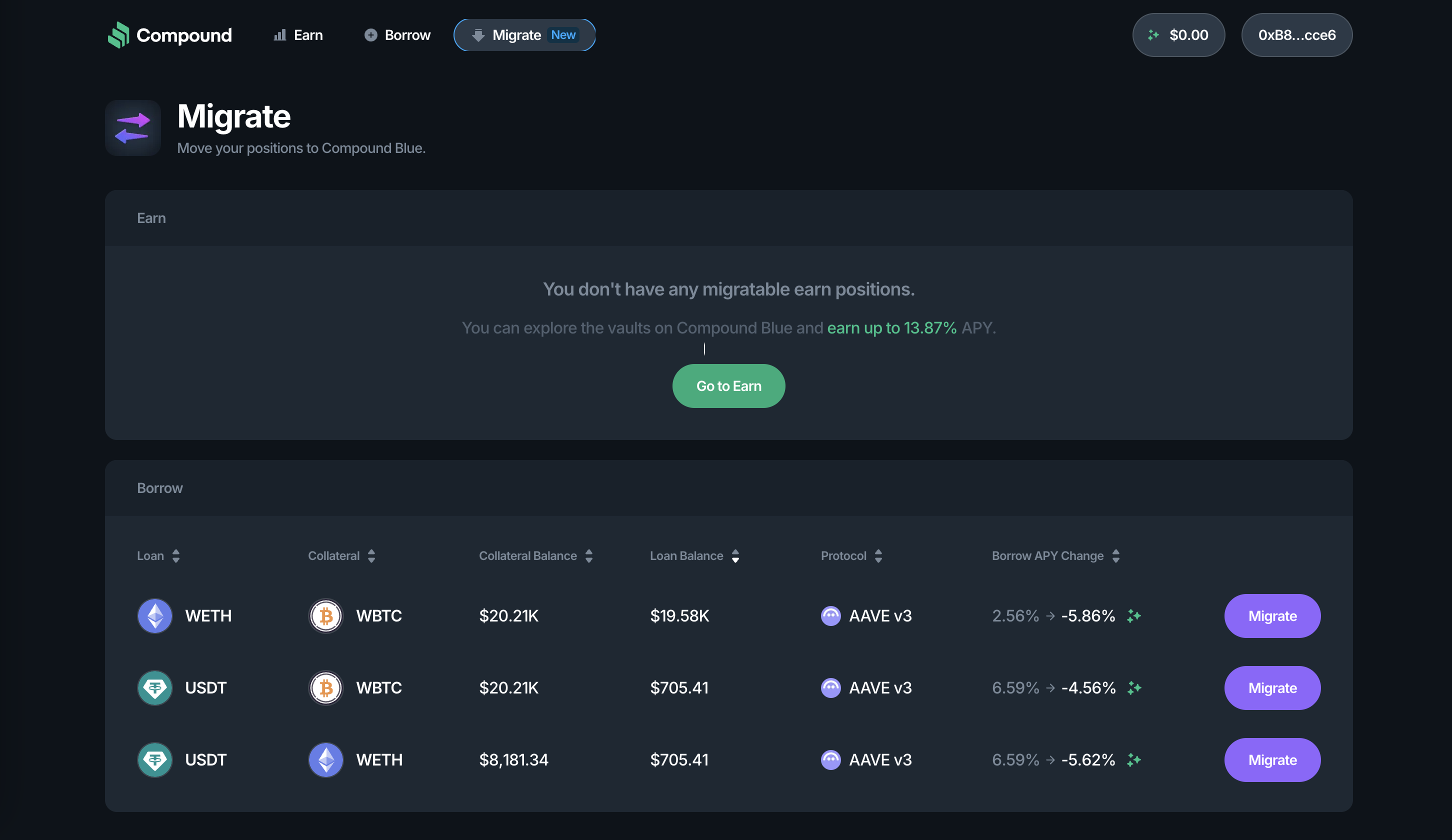Screen dimensions: 1452x840
Task: Click sparkle icon next to -5.62%
Action: pos(1134,760)
